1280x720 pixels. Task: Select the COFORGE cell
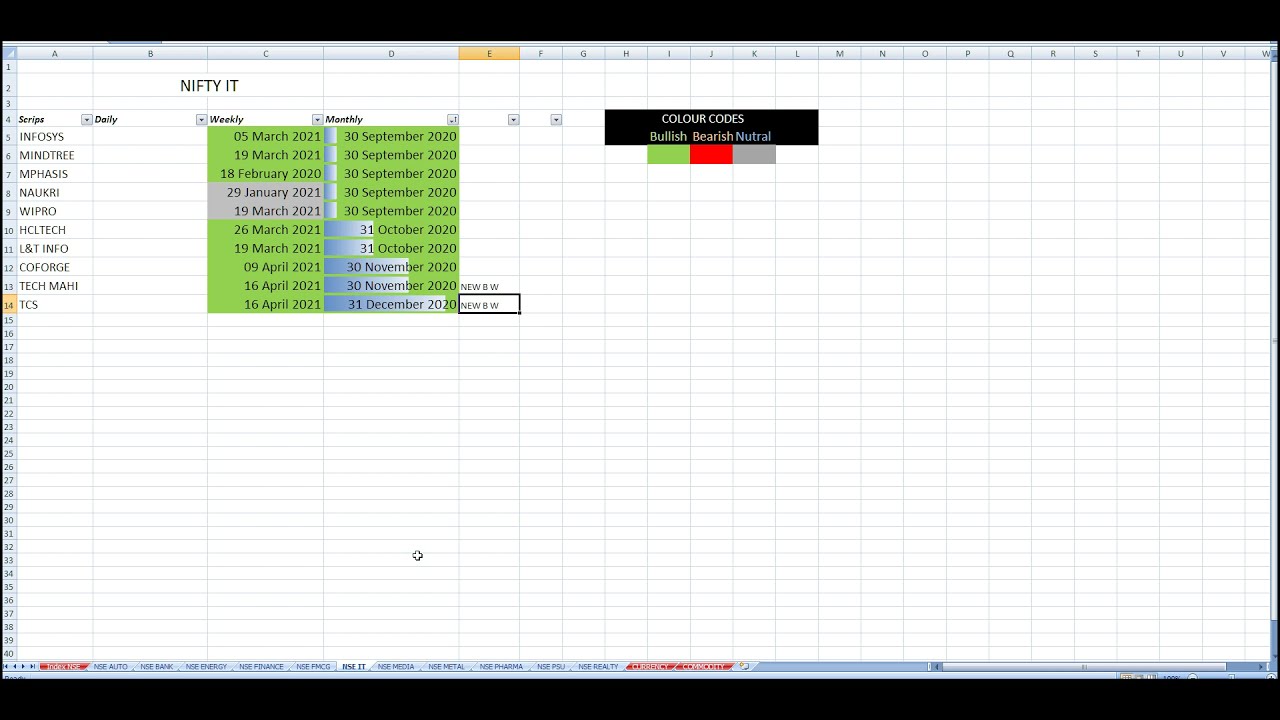coord(55,268)
